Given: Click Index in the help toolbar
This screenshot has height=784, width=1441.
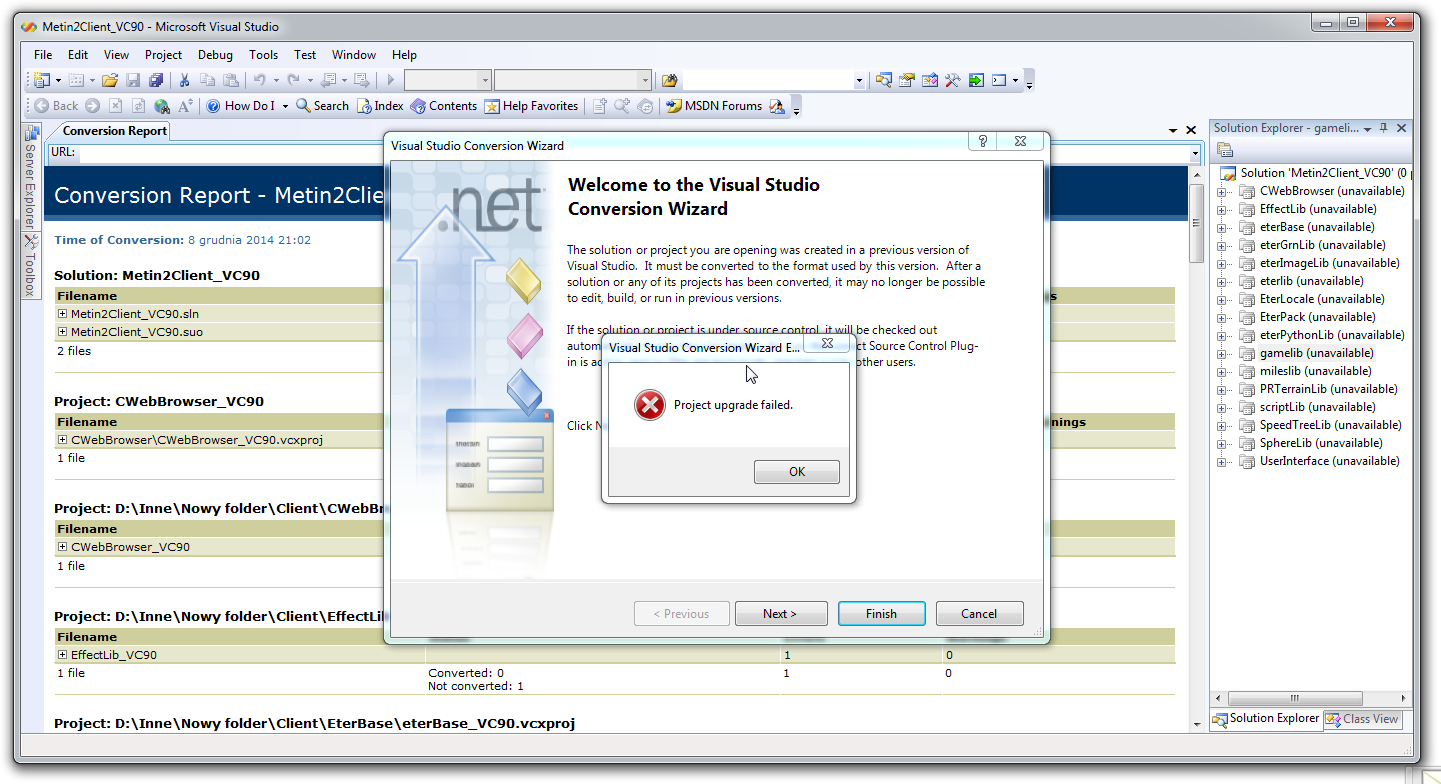Looking at the screenshot, I should [380, 106].
